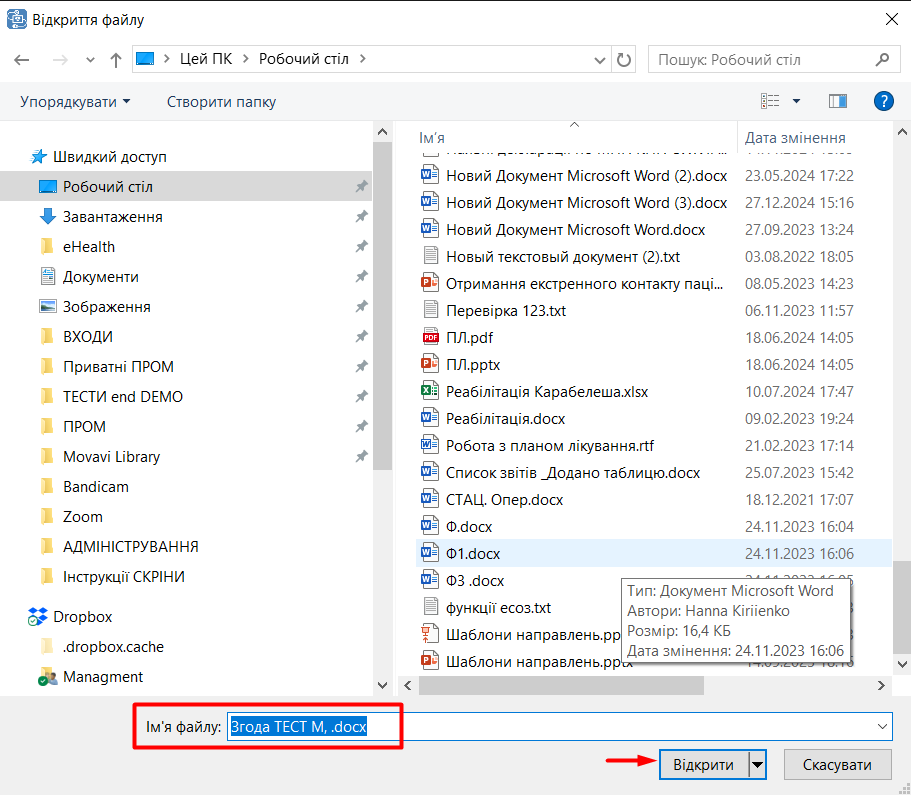Refresh the Робочий стіл folder view
911x795 pixels.
(x=623, y=59)
